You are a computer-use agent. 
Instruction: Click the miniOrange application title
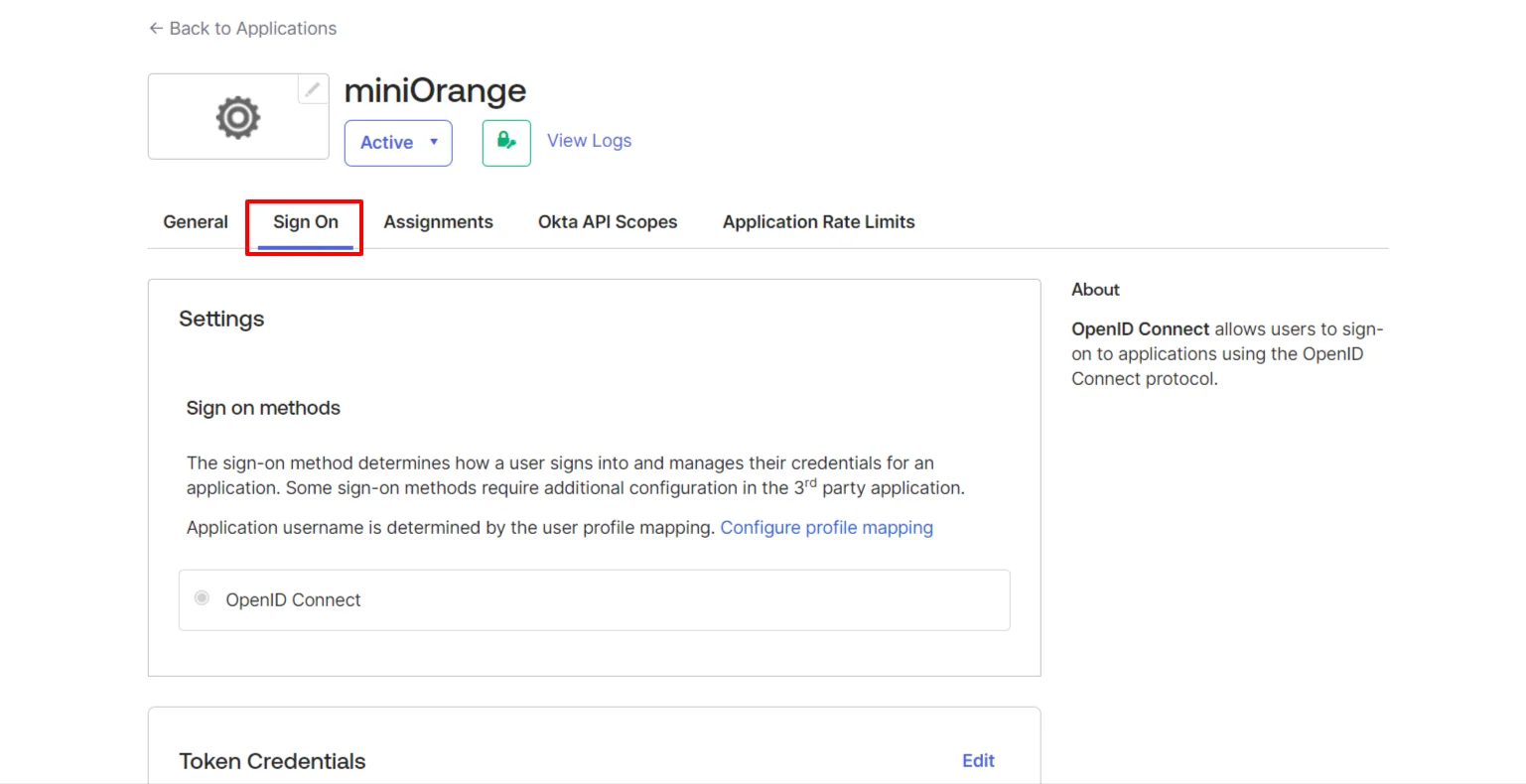pyautogui.click(x=435, y=90)
